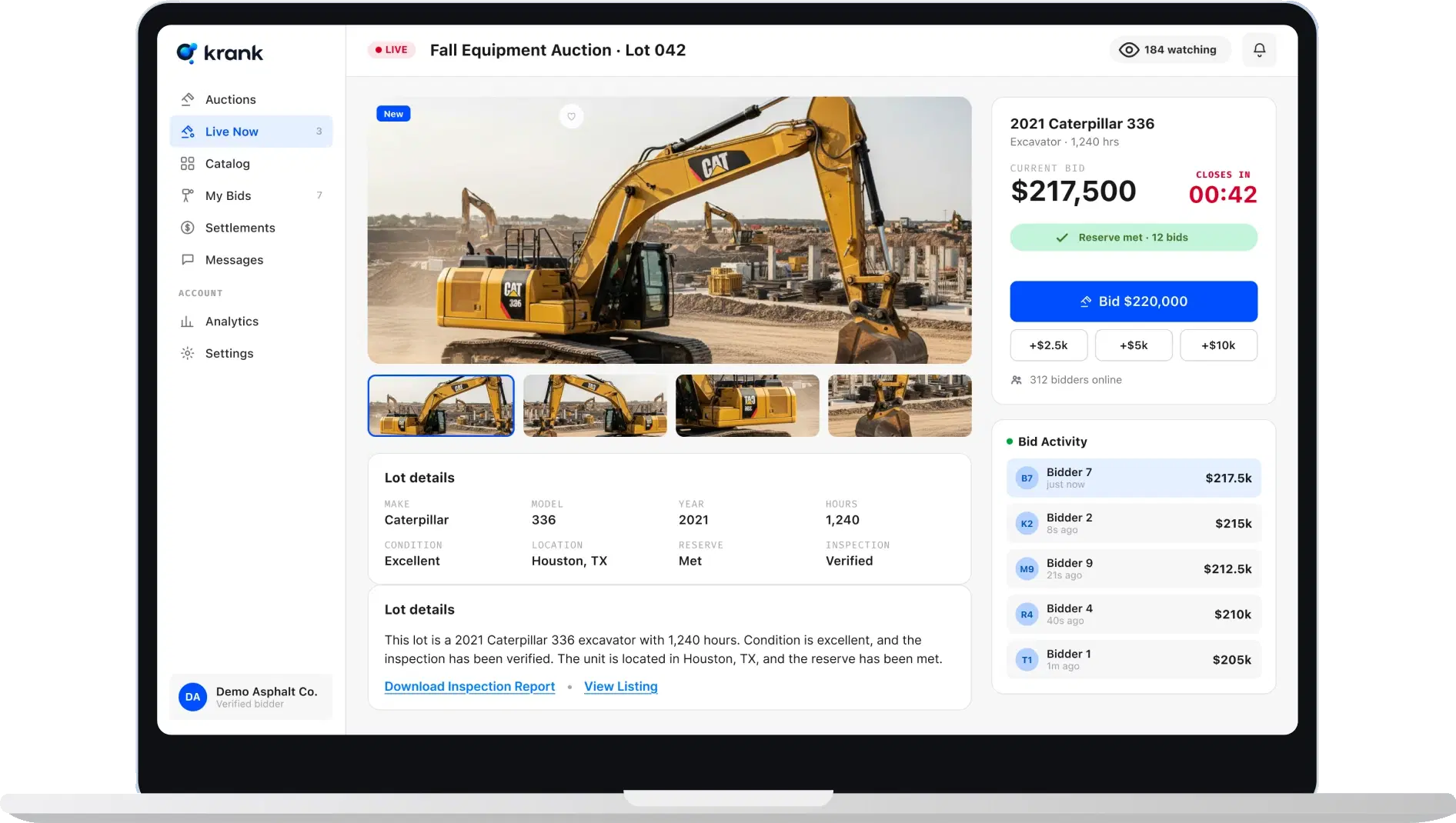Click the Settlements dollar icon

tap(187, 228)
